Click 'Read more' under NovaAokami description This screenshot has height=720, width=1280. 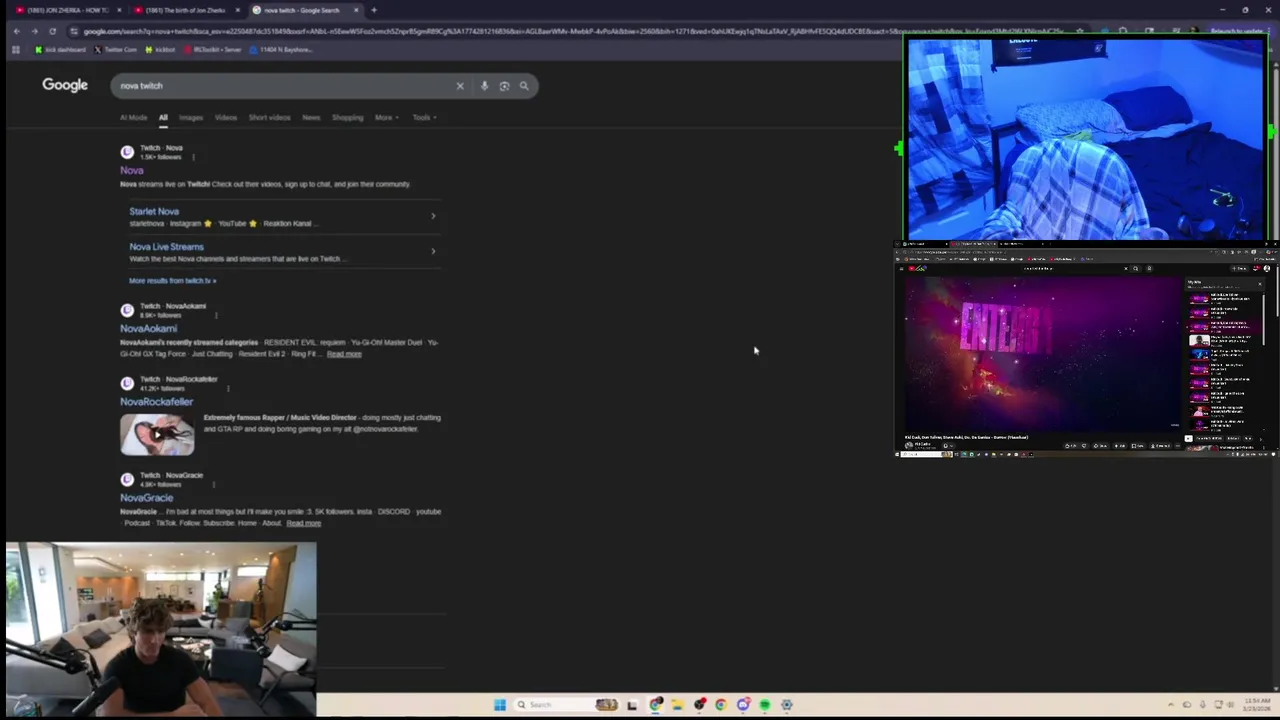tap(344, 354)
